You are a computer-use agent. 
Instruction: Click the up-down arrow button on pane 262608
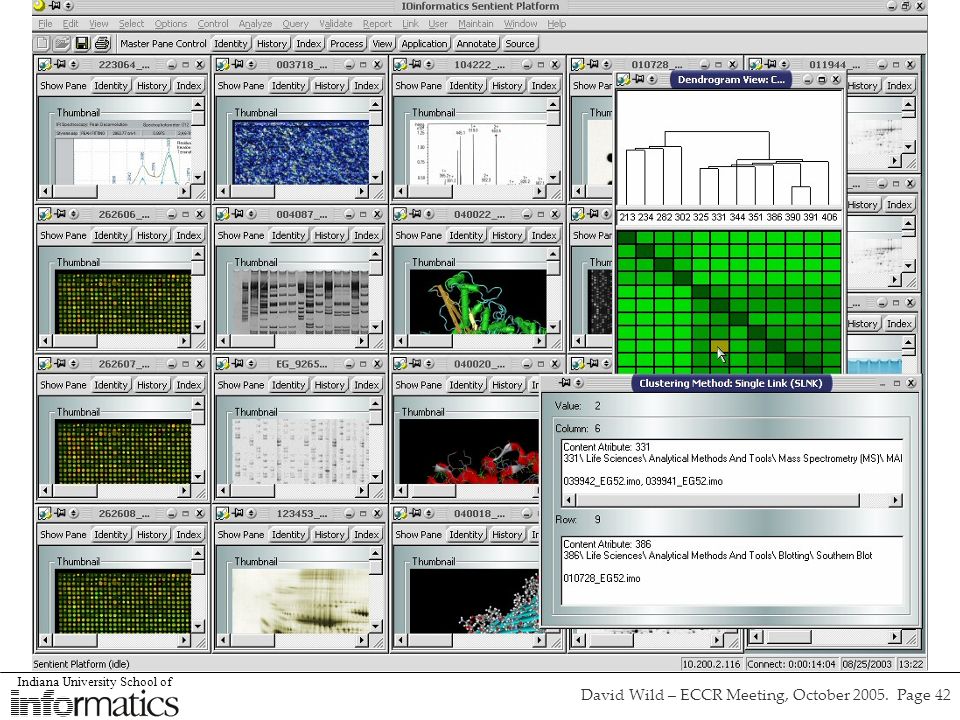pos(73,513)
